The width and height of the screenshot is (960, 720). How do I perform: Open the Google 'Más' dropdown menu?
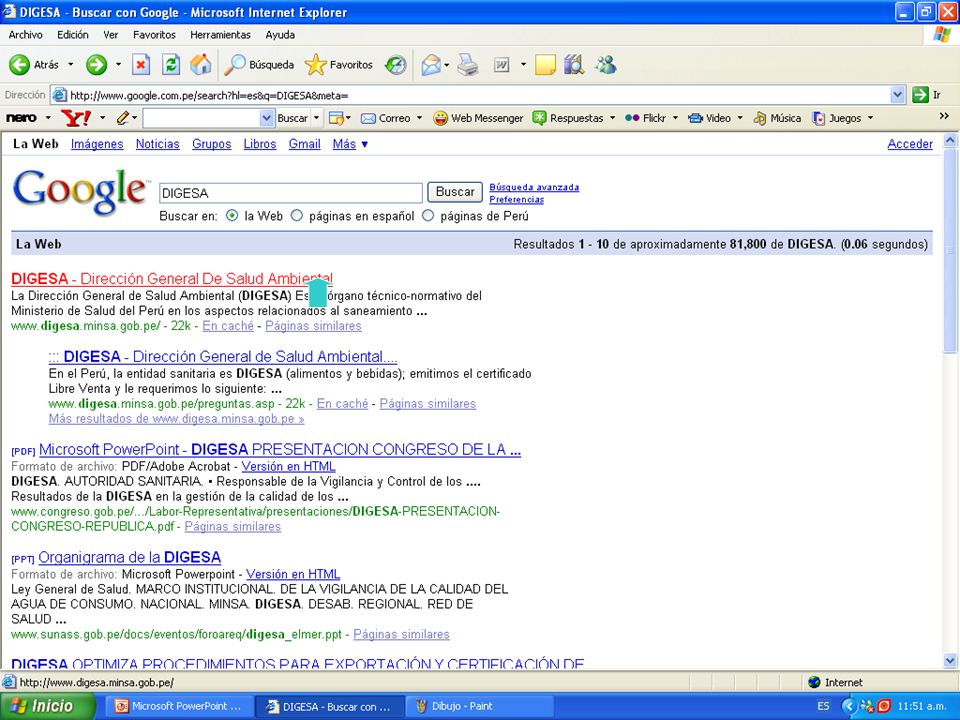coord(350,144)
